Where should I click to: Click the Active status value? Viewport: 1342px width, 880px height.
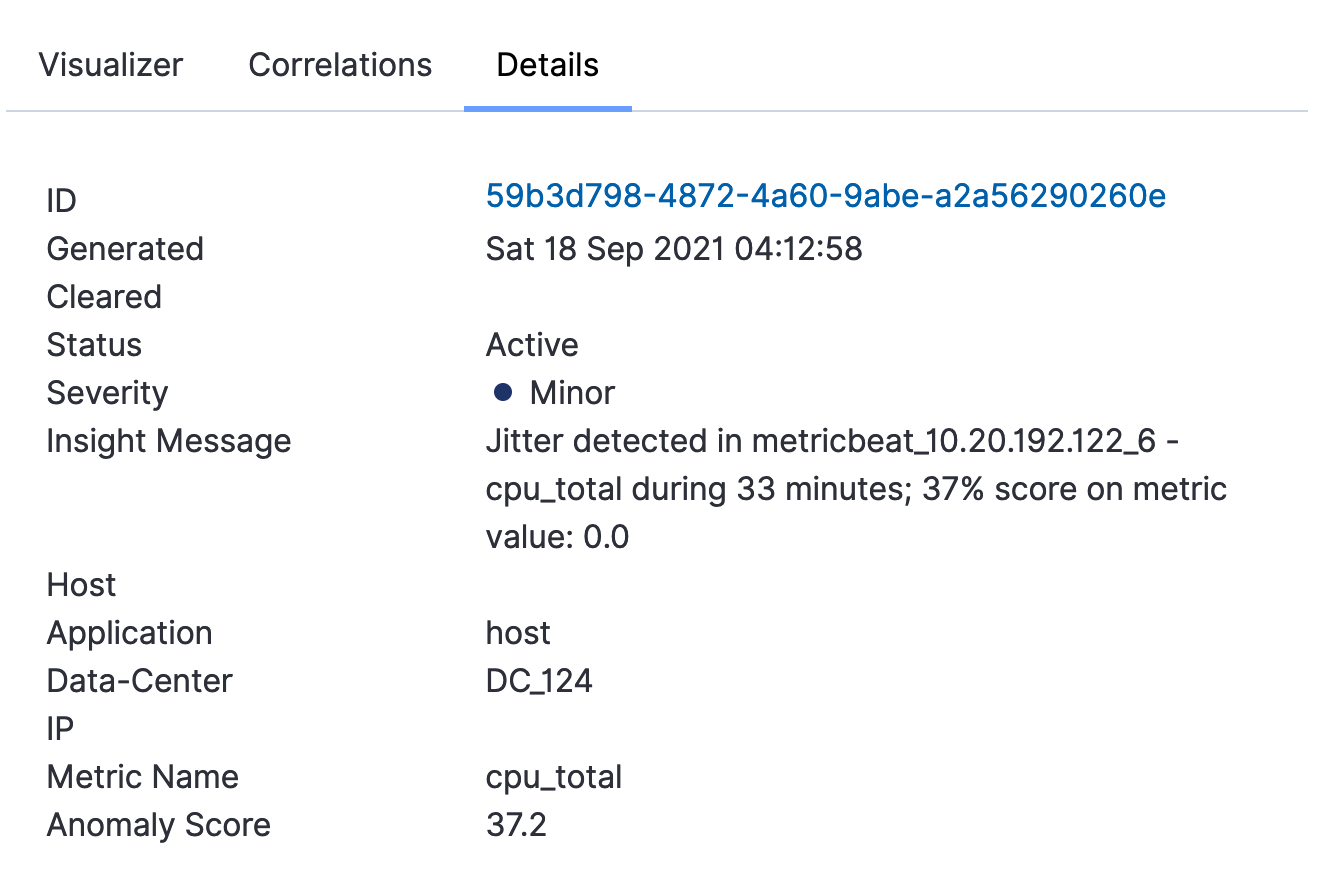point(532,345)
